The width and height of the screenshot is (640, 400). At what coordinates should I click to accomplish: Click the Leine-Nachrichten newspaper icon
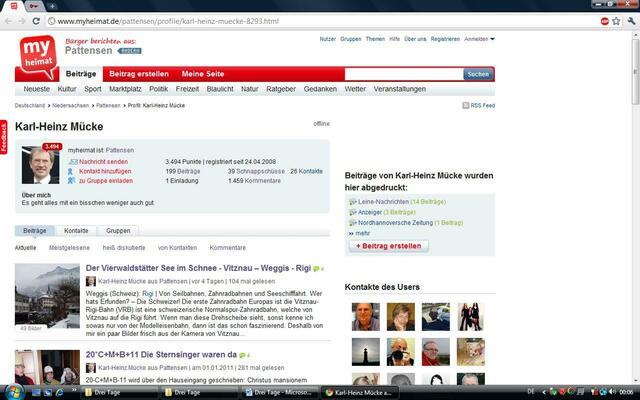point(353,202)
